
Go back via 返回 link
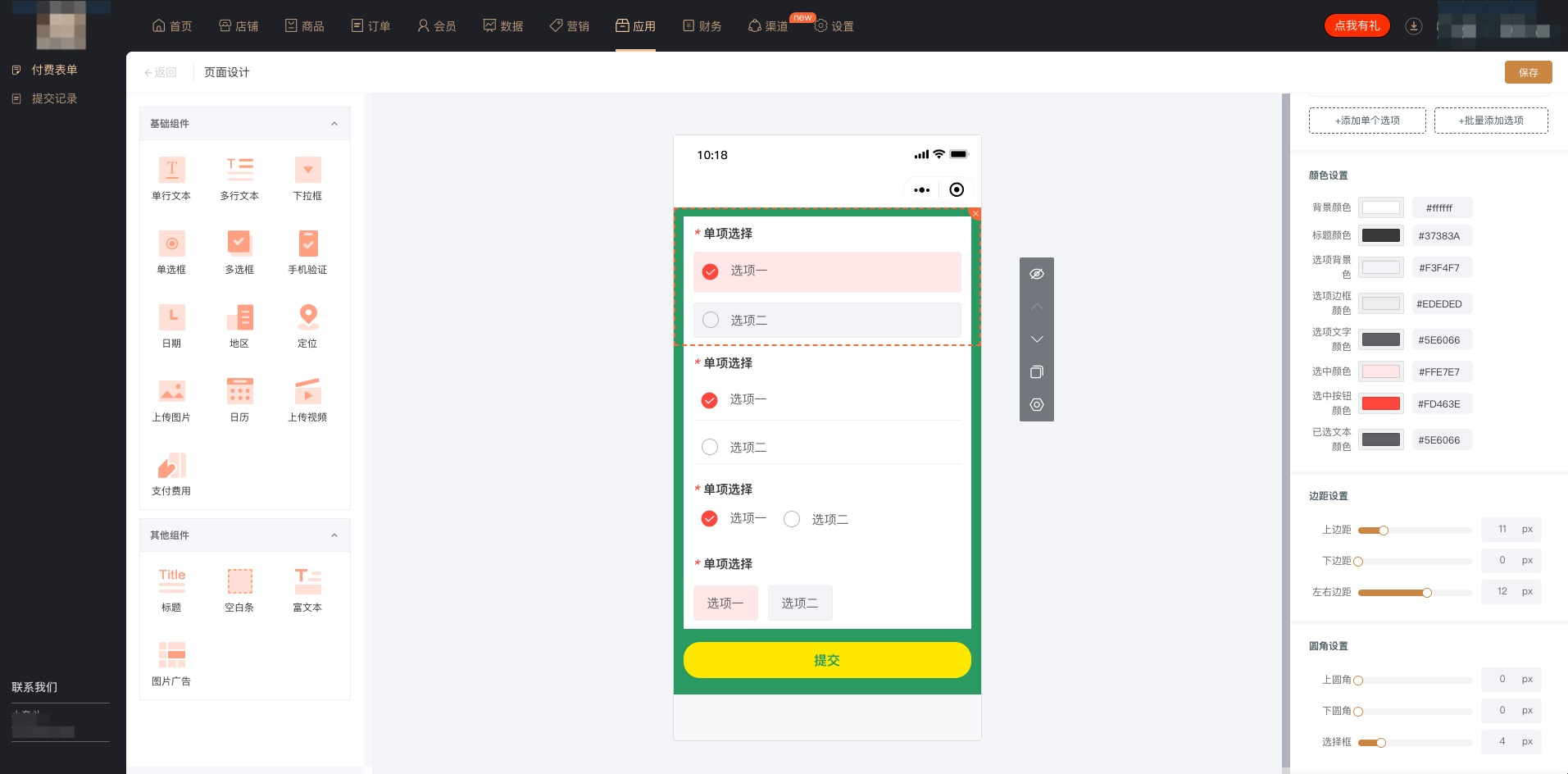(161, 72)
